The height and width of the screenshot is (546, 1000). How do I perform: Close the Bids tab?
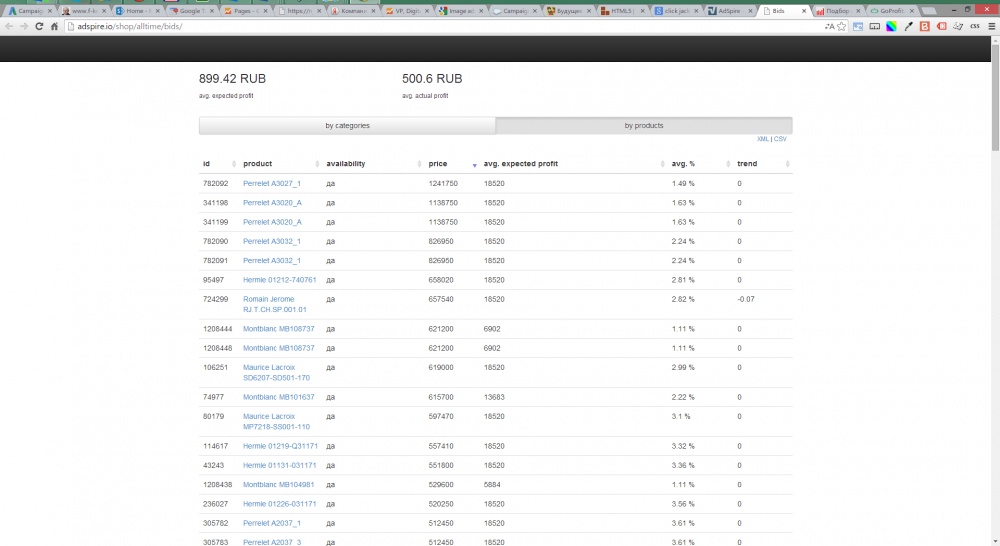(x=804, y=11)
